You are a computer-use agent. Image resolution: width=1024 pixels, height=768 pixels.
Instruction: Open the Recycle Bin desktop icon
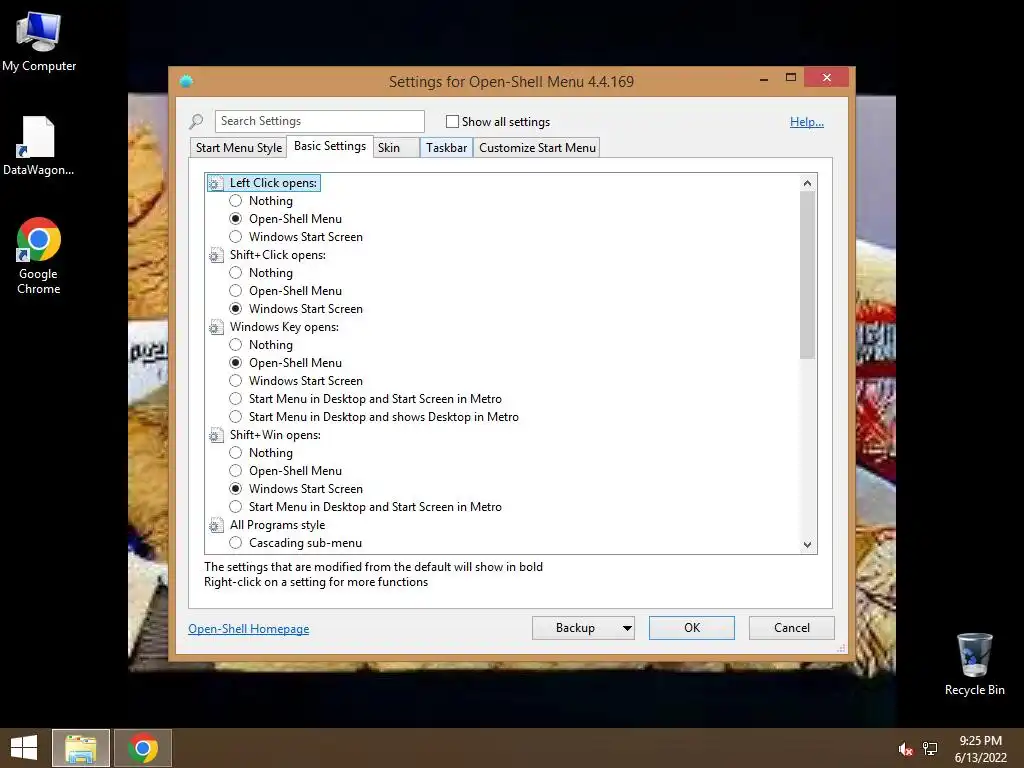pos(974,664)
